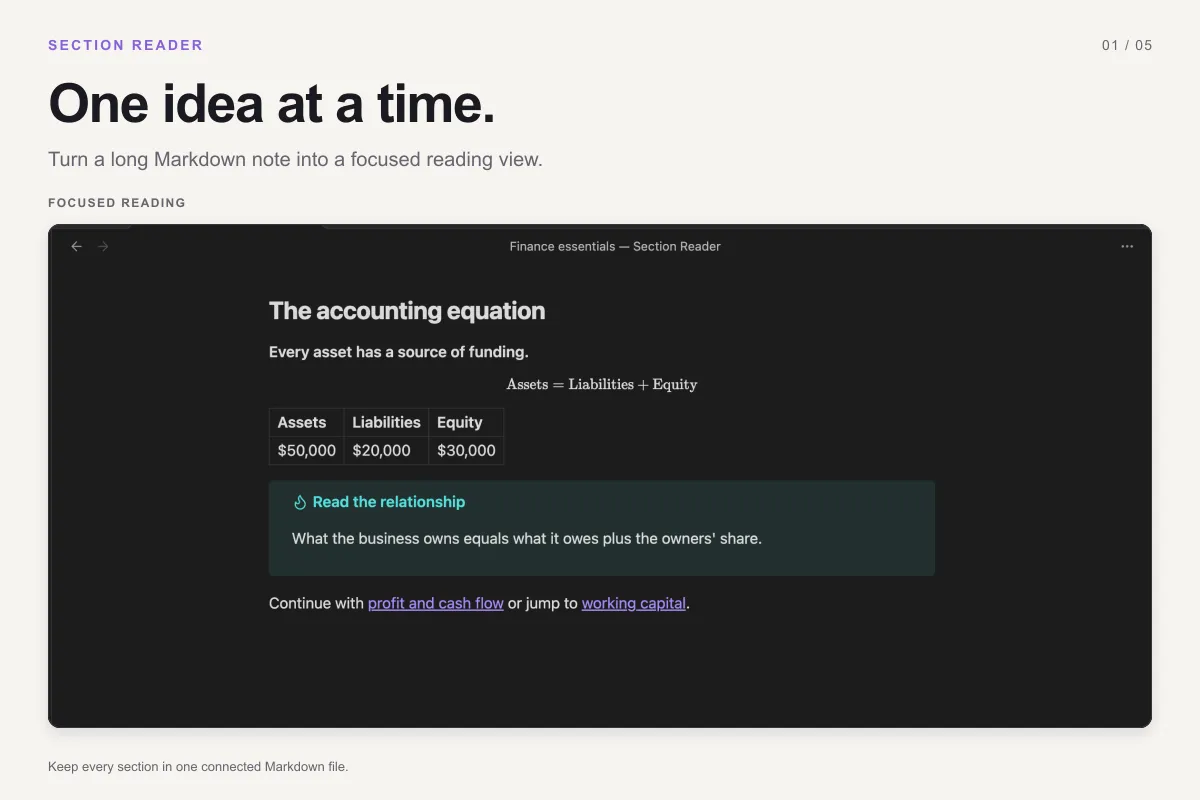Open the three-dot more options menu
1200x800 pixels.
(x=1127, y=246)
